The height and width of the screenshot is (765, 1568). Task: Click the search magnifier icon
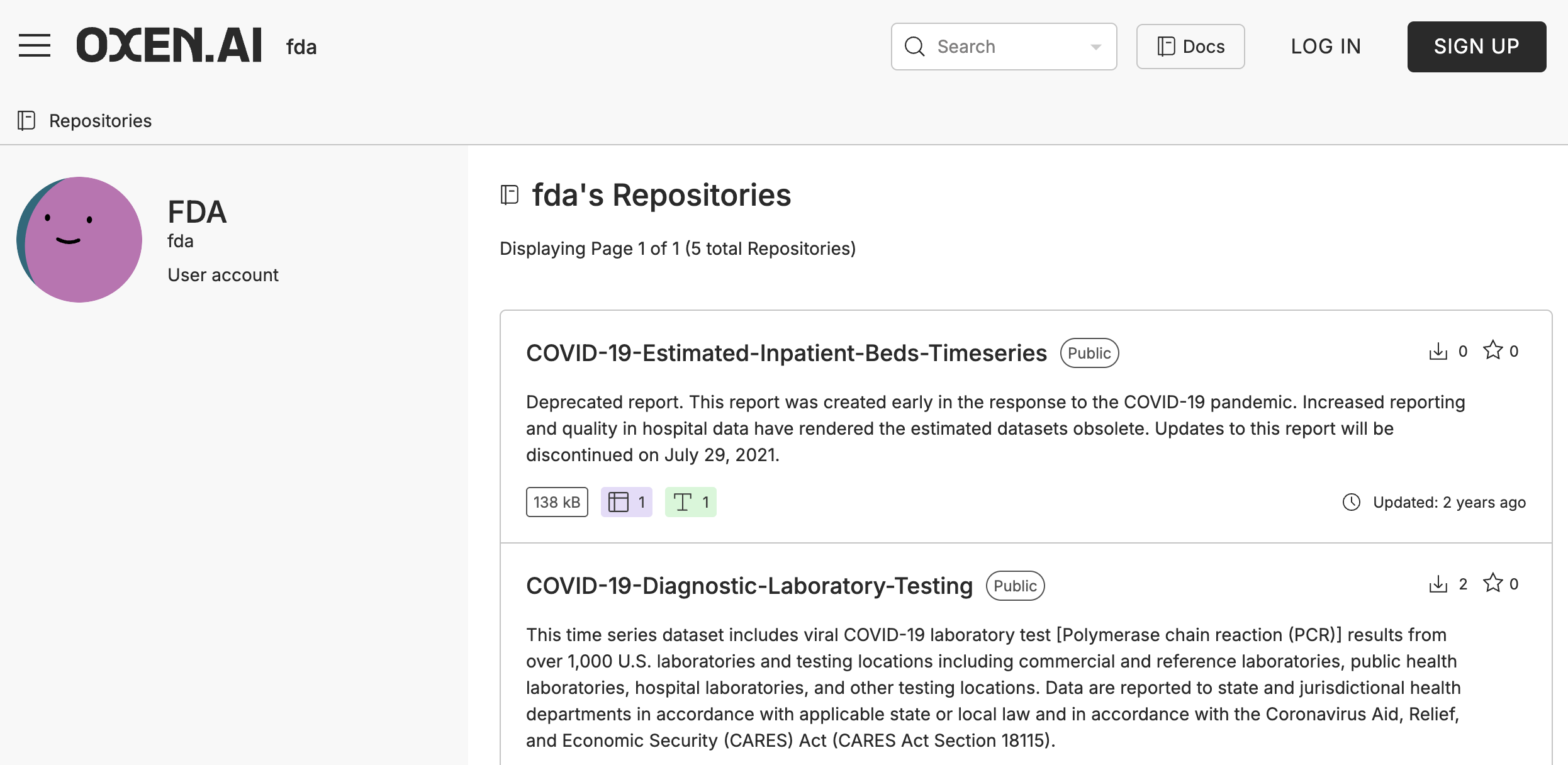pos(914,47)
